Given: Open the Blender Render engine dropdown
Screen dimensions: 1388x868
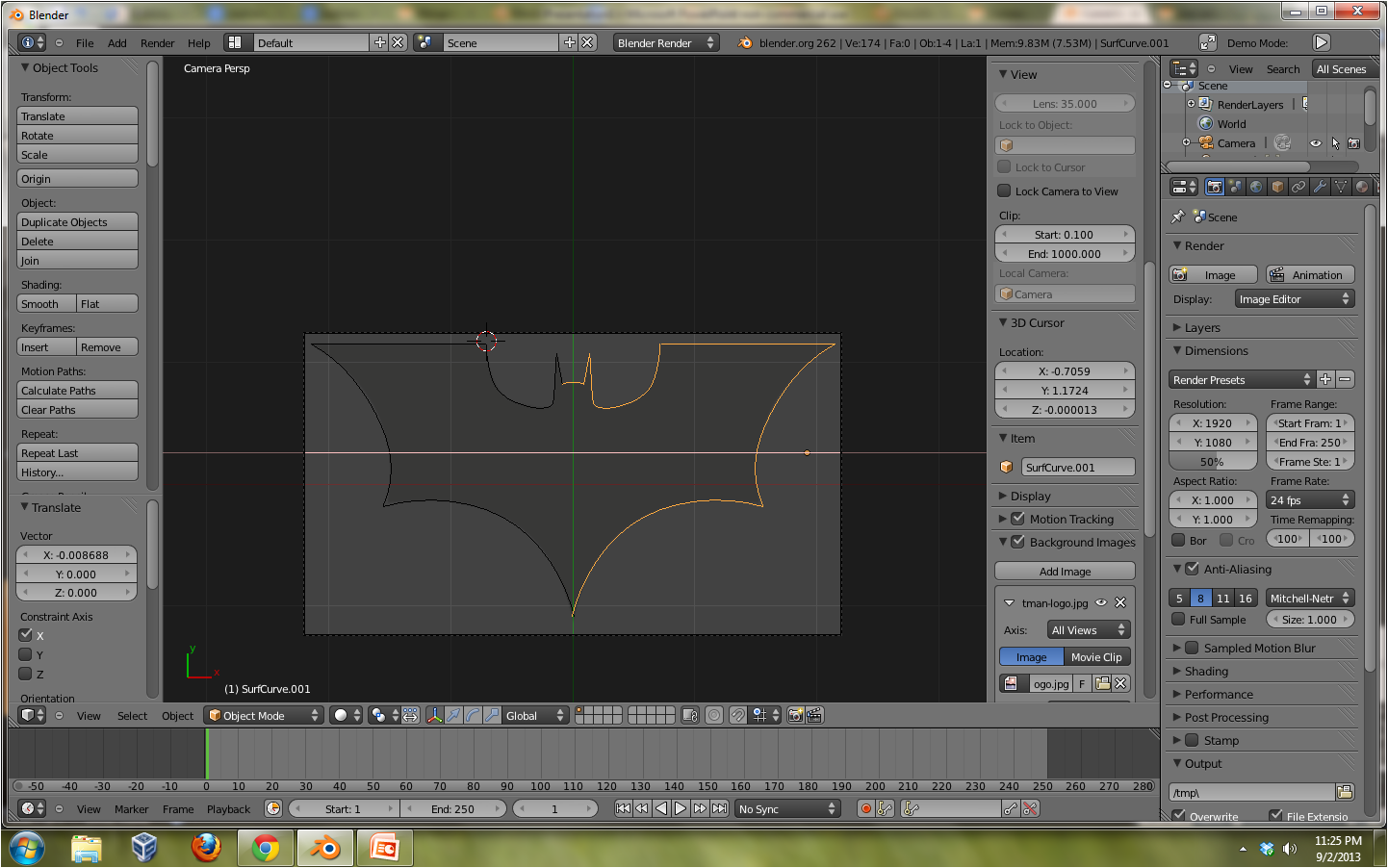Looking at the screenshot, I should point(666,42).
